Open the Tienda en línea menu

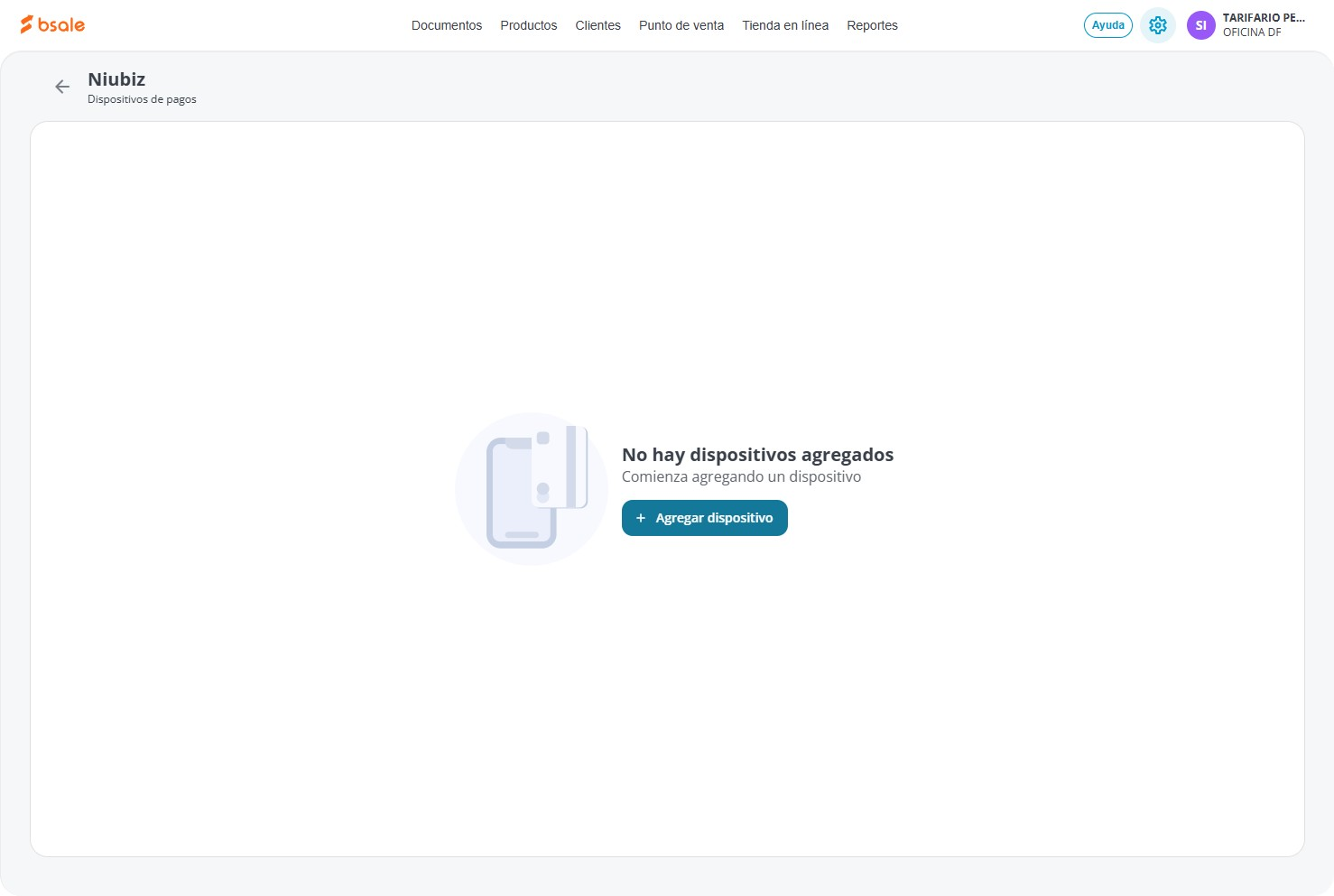[x=785, y=25]
